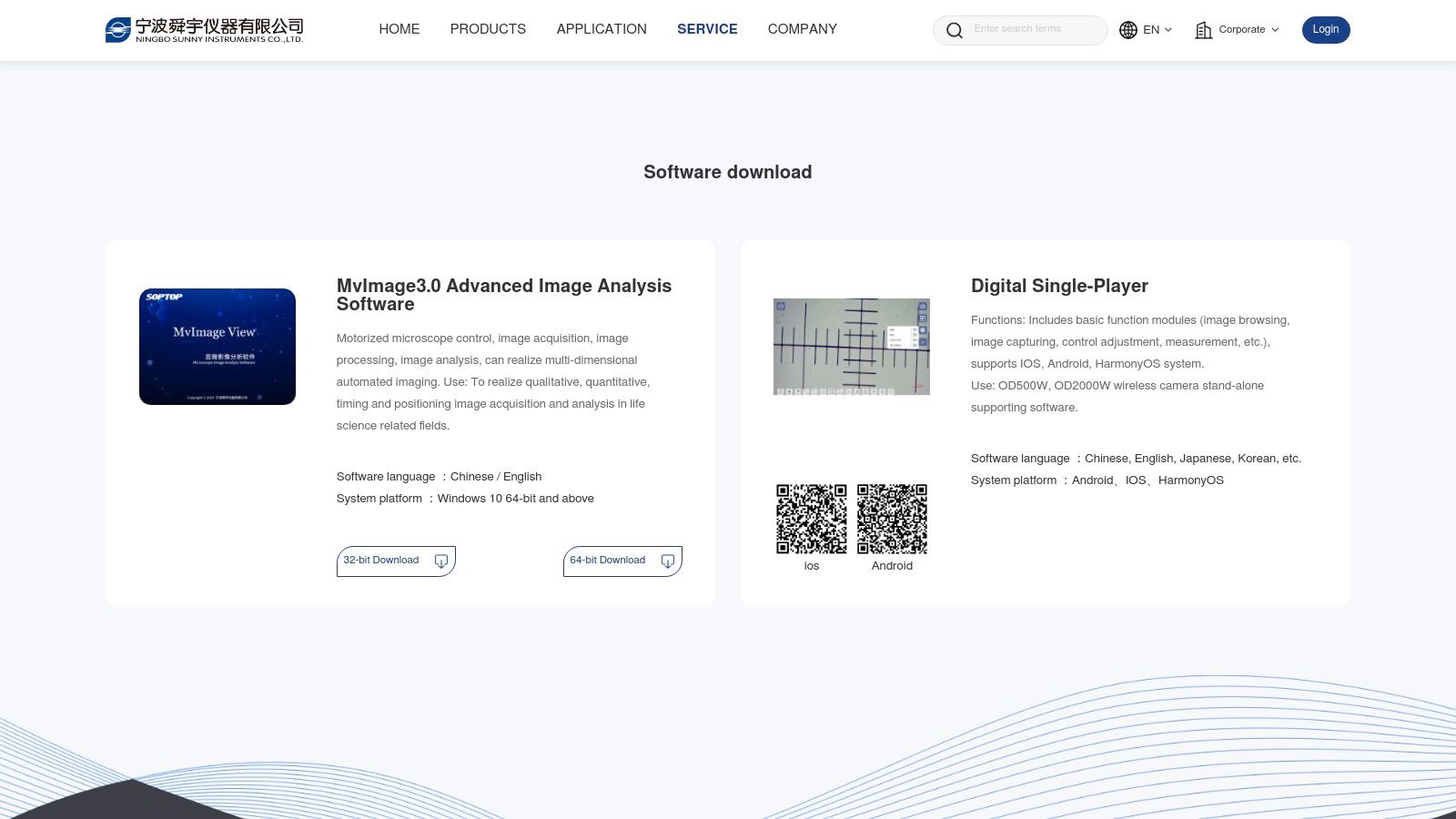Click the ios label under QR code
The width and height of the screenshot is (1456, 819).
point(812,566)
